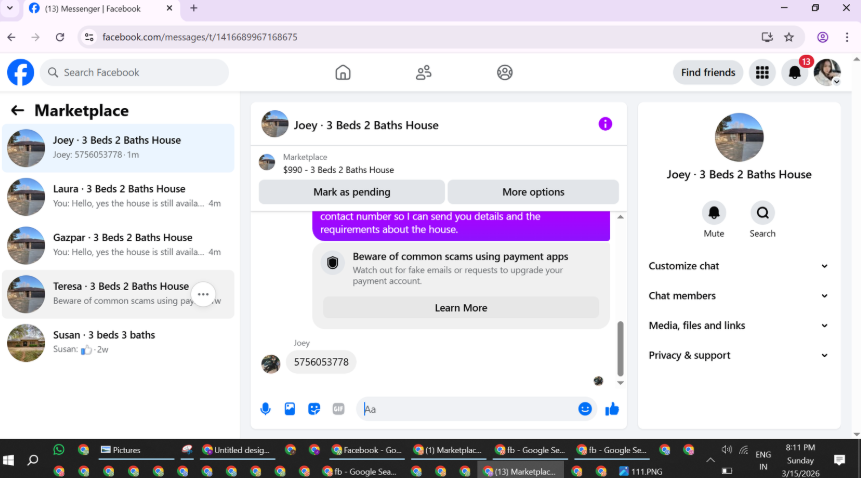Switch to 111.PNG taskbar window
Viewport: 861px width, 478px height.
click(641, 471)
